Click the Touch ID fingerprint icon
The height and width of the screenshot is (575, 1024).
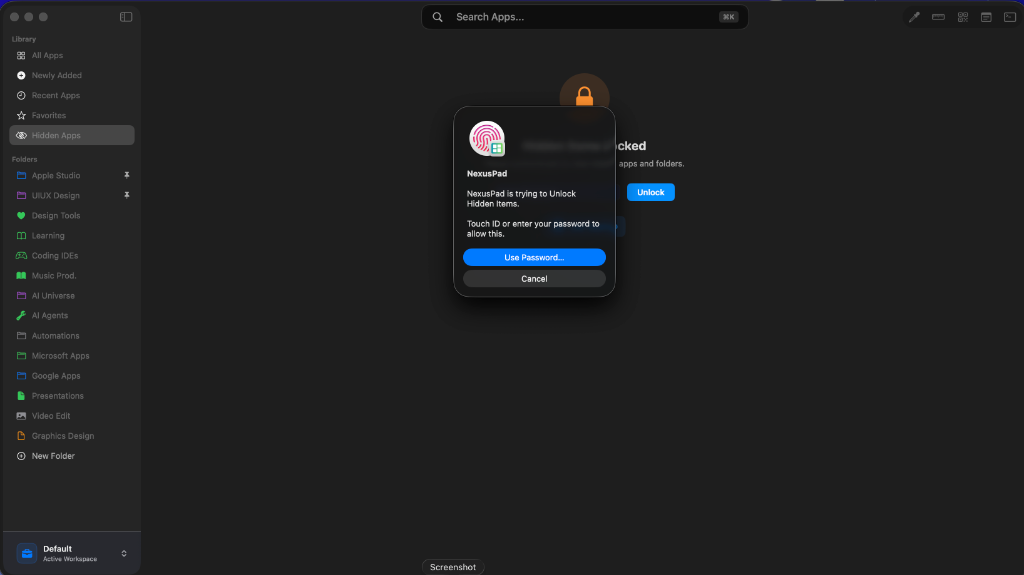point(487,139)
